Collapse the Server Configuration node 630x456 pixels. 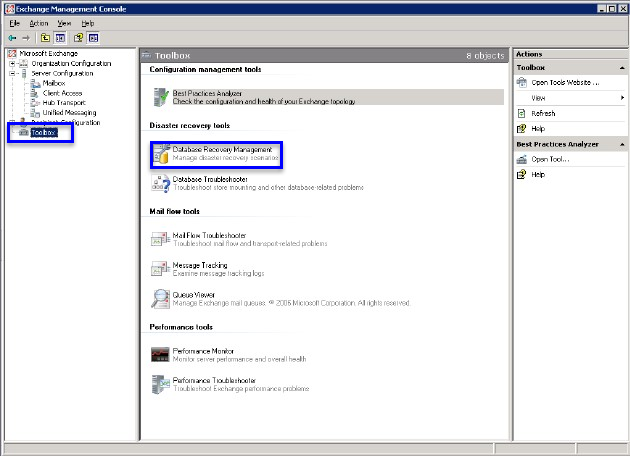point(12,74)
